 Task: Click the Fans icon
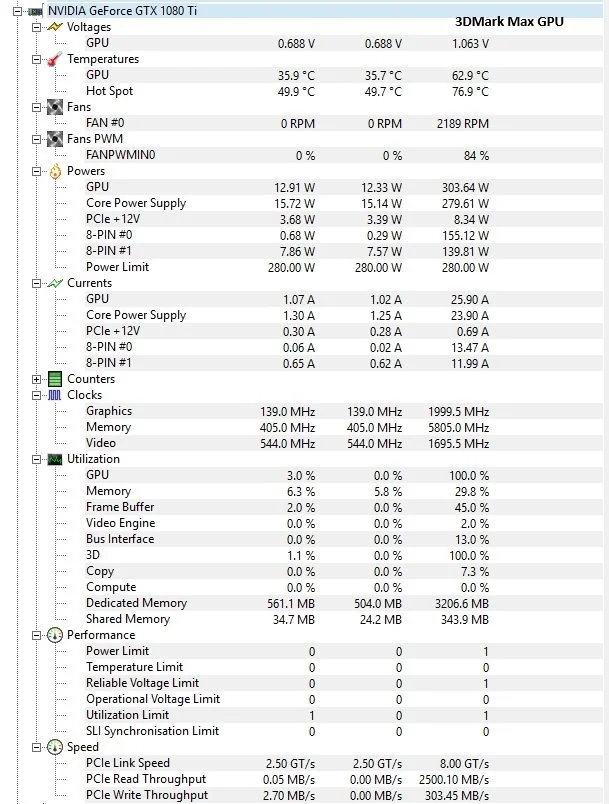pyautogui.click(x=55, y=107)
